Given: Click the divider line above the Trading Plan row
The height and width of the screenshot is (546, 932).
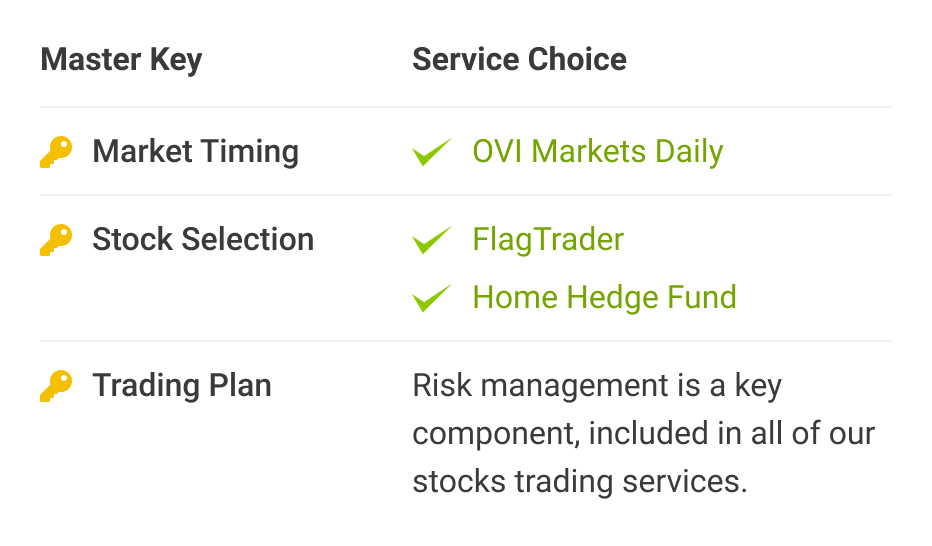Looking at the screenshot, I should (466, 341).
